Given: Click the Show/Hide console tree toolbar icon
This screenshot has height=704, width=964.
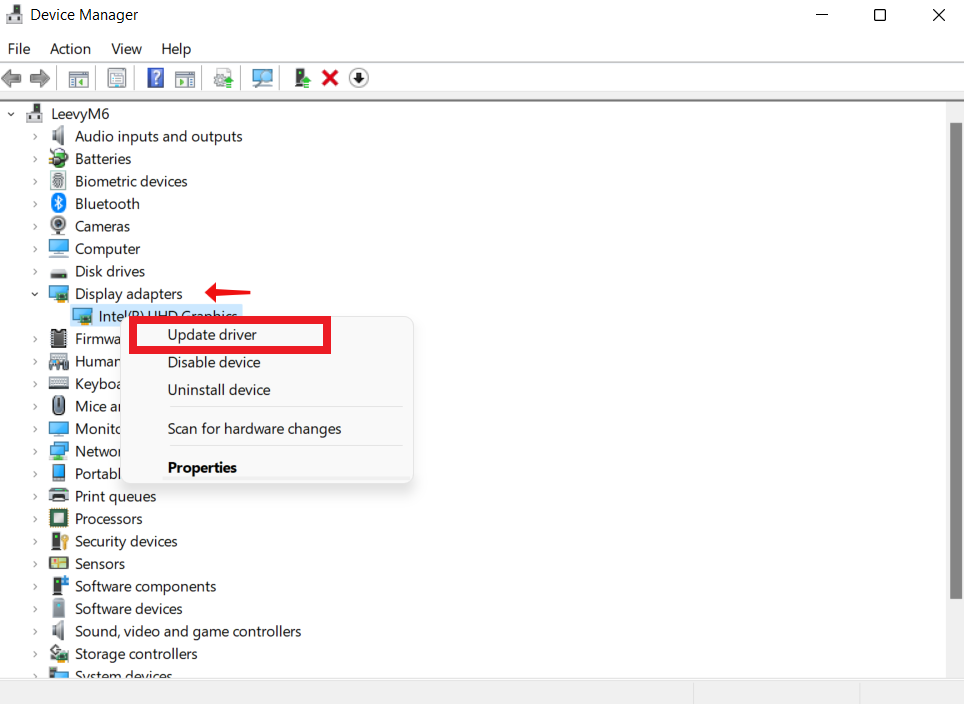Looking at the screenshot, I should (78, 77).
